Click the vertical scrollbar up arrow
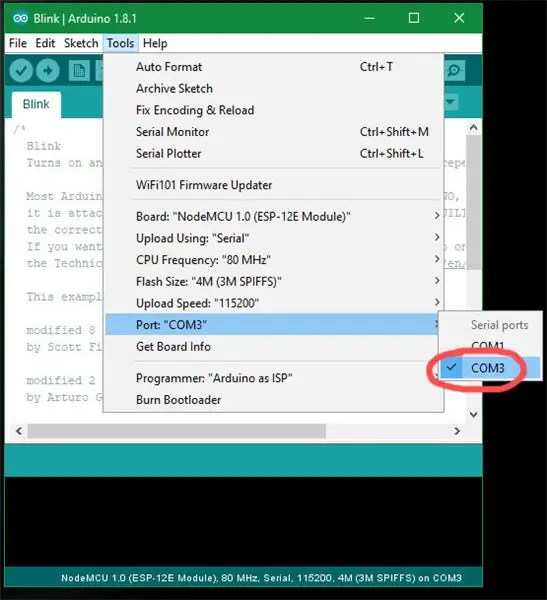 pyautogui.click(x=474, y=127)
